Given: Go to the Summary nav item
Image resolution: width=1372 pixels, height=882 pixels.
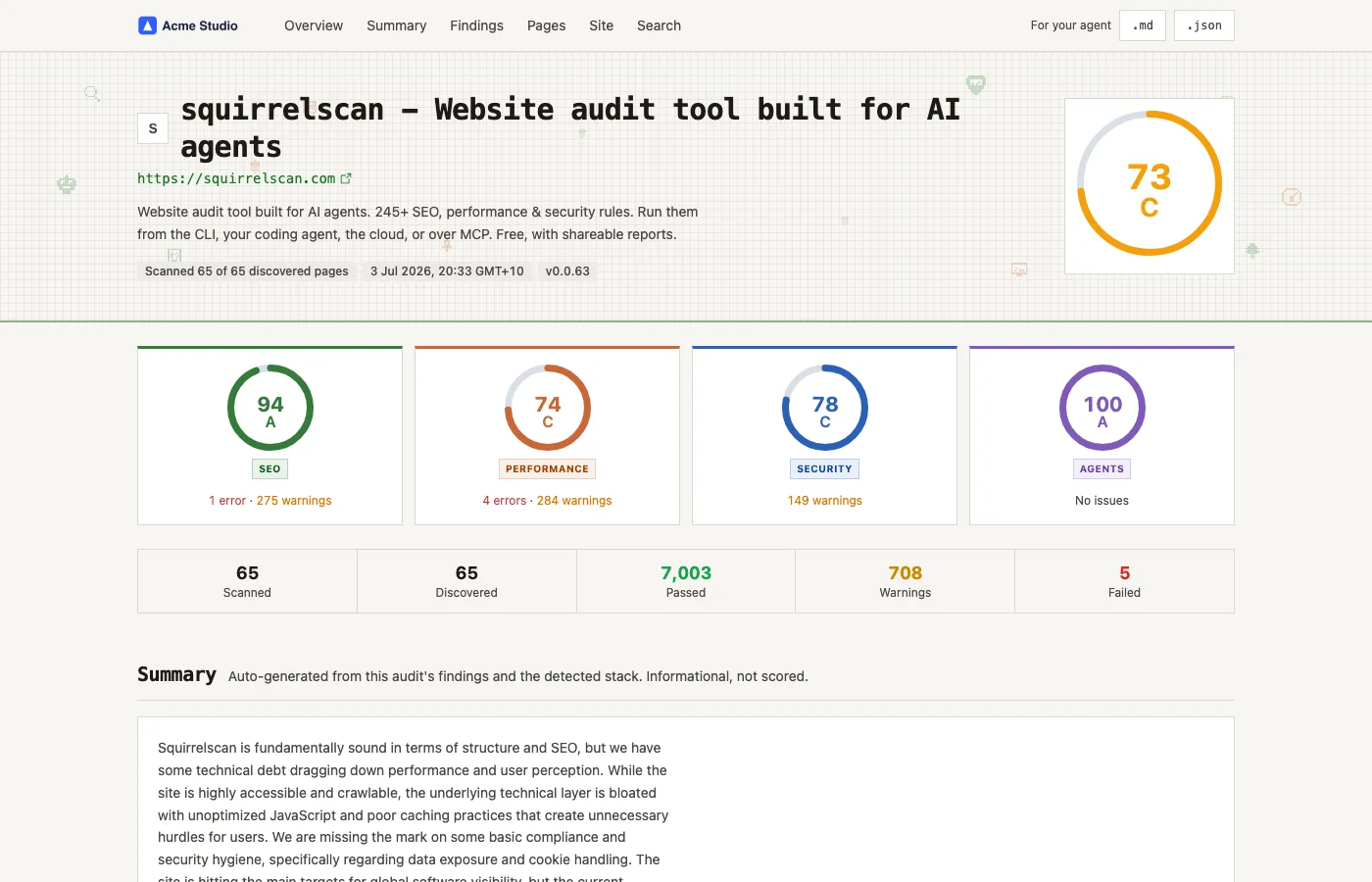Looking at the screenshot, I should coord(396,25).
